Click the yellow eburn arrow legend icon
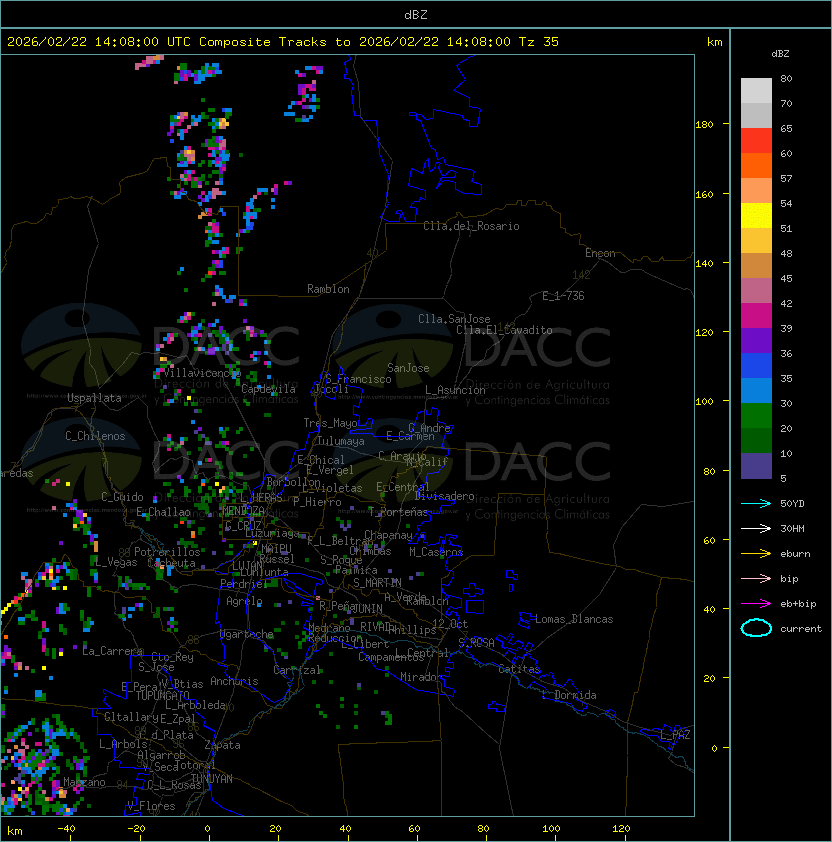This screenshot has width=832, height=842. pos(756,554)
